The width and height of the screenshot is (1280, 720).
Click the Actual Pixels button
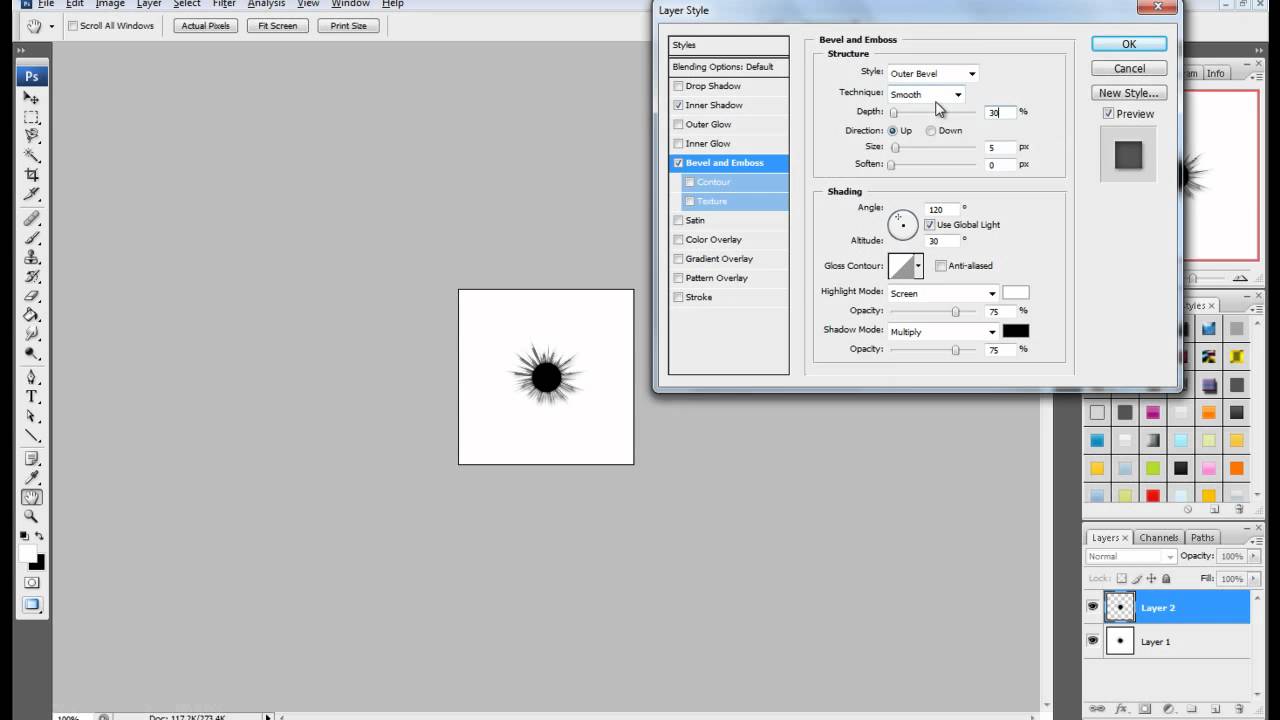tap(206, 26)
